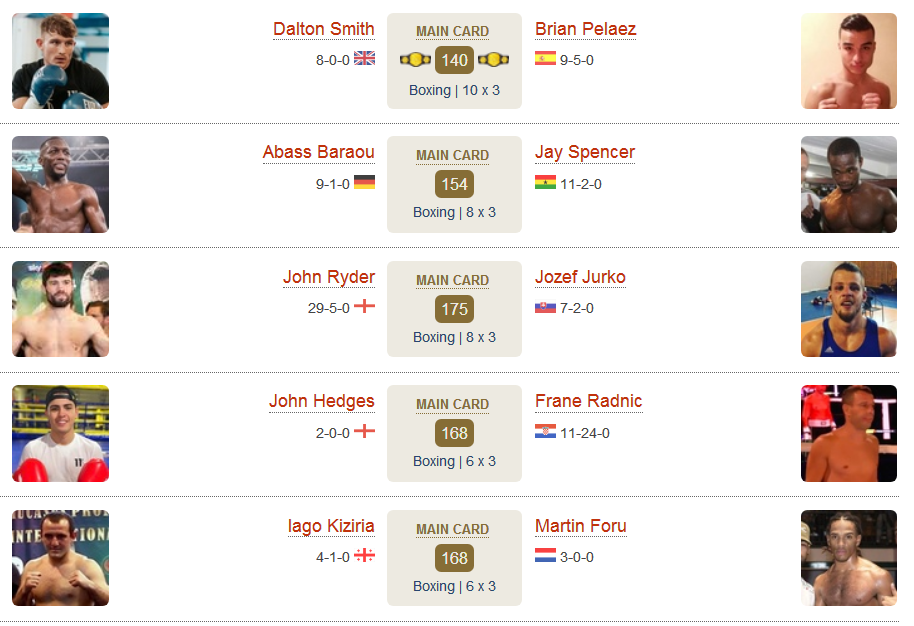Viewport: 914px width, 626px height.
Task: Click the German flag beside Abass Baraou's record
Action: tap(364, 182)
